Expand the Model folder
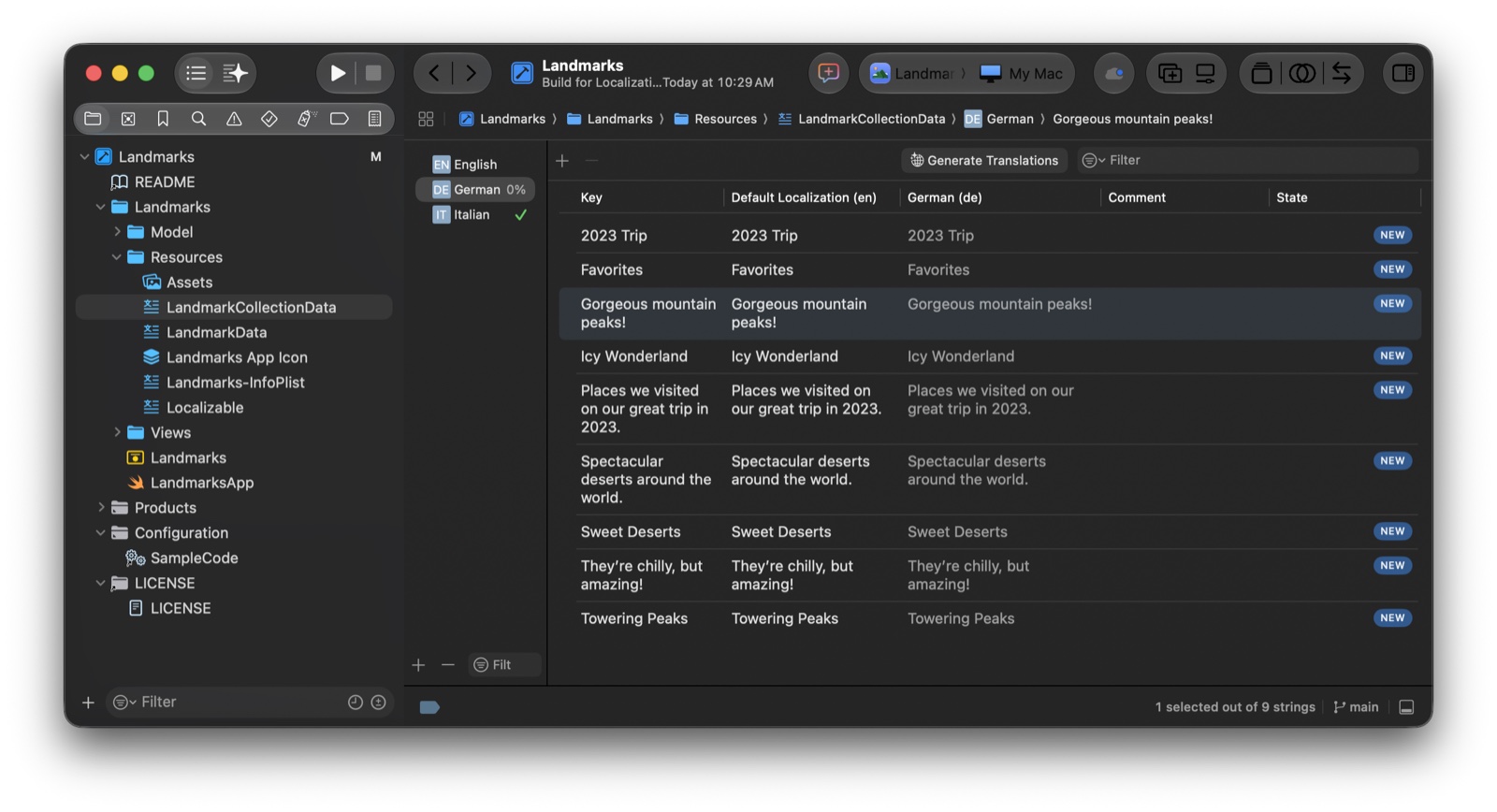Viewport: 1497px width, 812px height. coord(117,232)
